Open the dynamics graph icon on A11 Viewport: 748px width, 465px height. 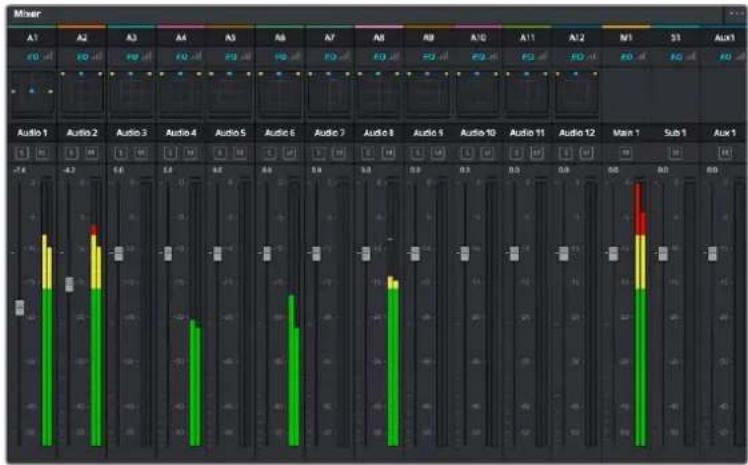pyautogui.click(x=542, y=57)
